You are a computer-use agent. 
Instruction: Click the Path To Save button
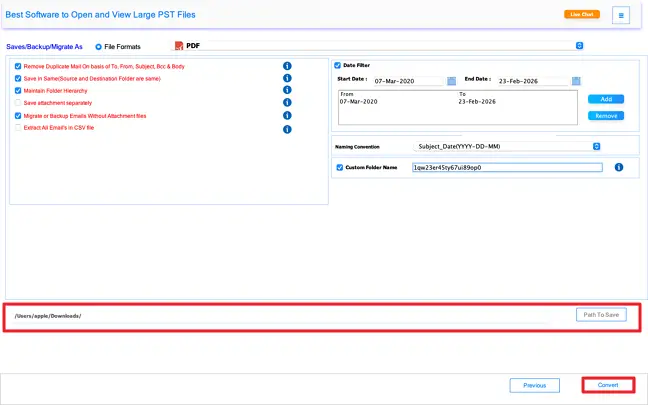click(600, 315)
